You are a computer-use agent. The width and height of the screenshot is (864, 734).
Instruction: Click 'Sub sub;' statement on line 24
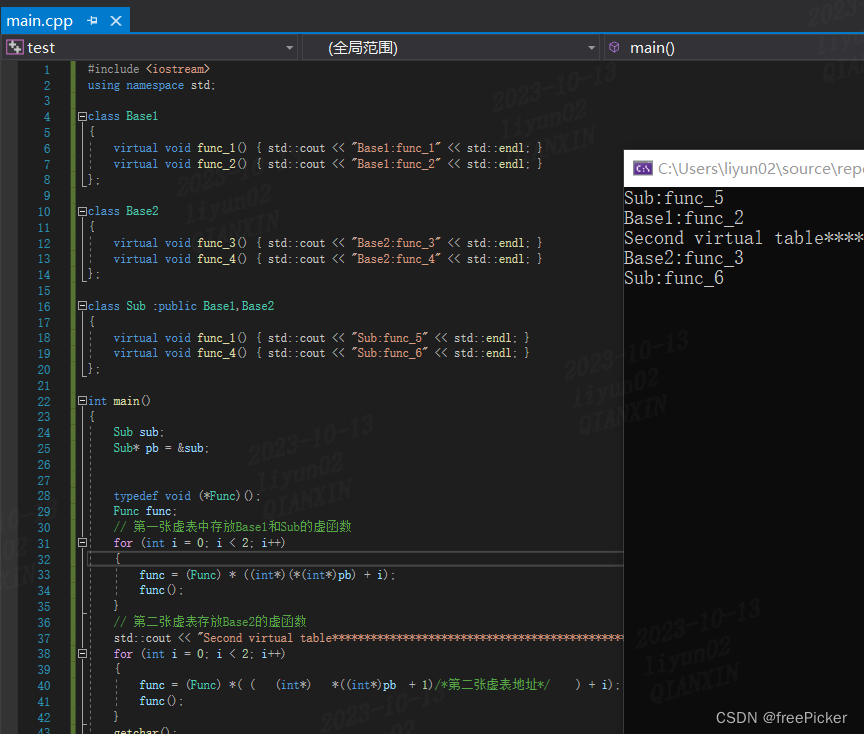(x=139, y=432)
